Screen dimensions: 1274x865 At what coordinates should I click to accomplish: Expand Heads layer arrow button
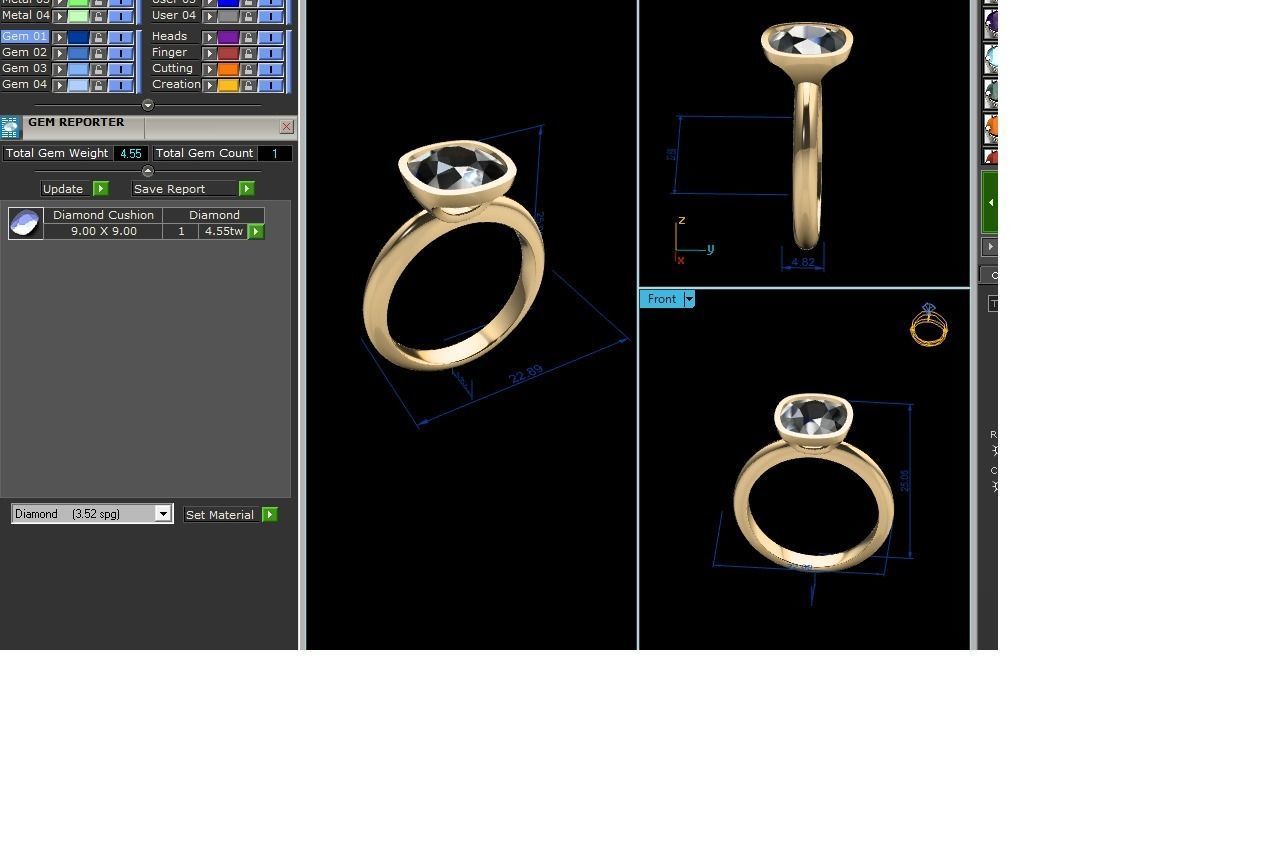[x=209, y=37]
